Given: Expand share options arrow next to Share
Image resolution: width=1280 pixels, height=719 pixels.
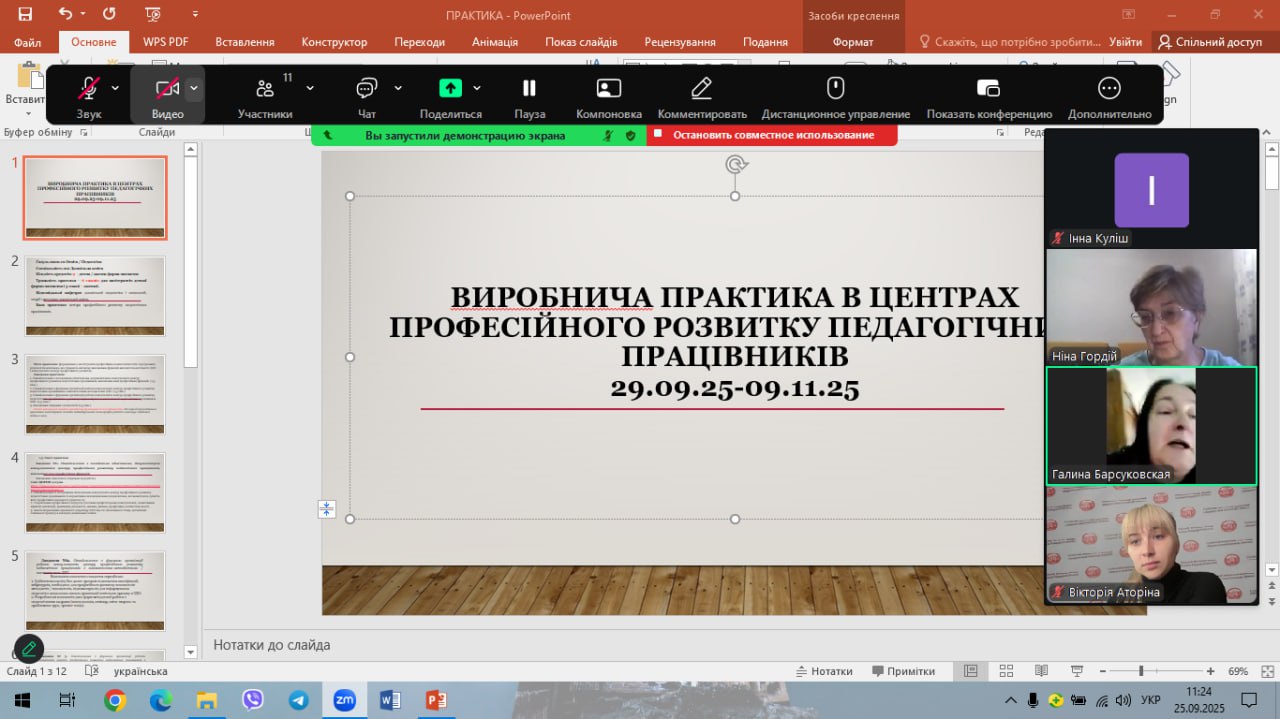Looking at the screenshot, I should pos(477,88).
